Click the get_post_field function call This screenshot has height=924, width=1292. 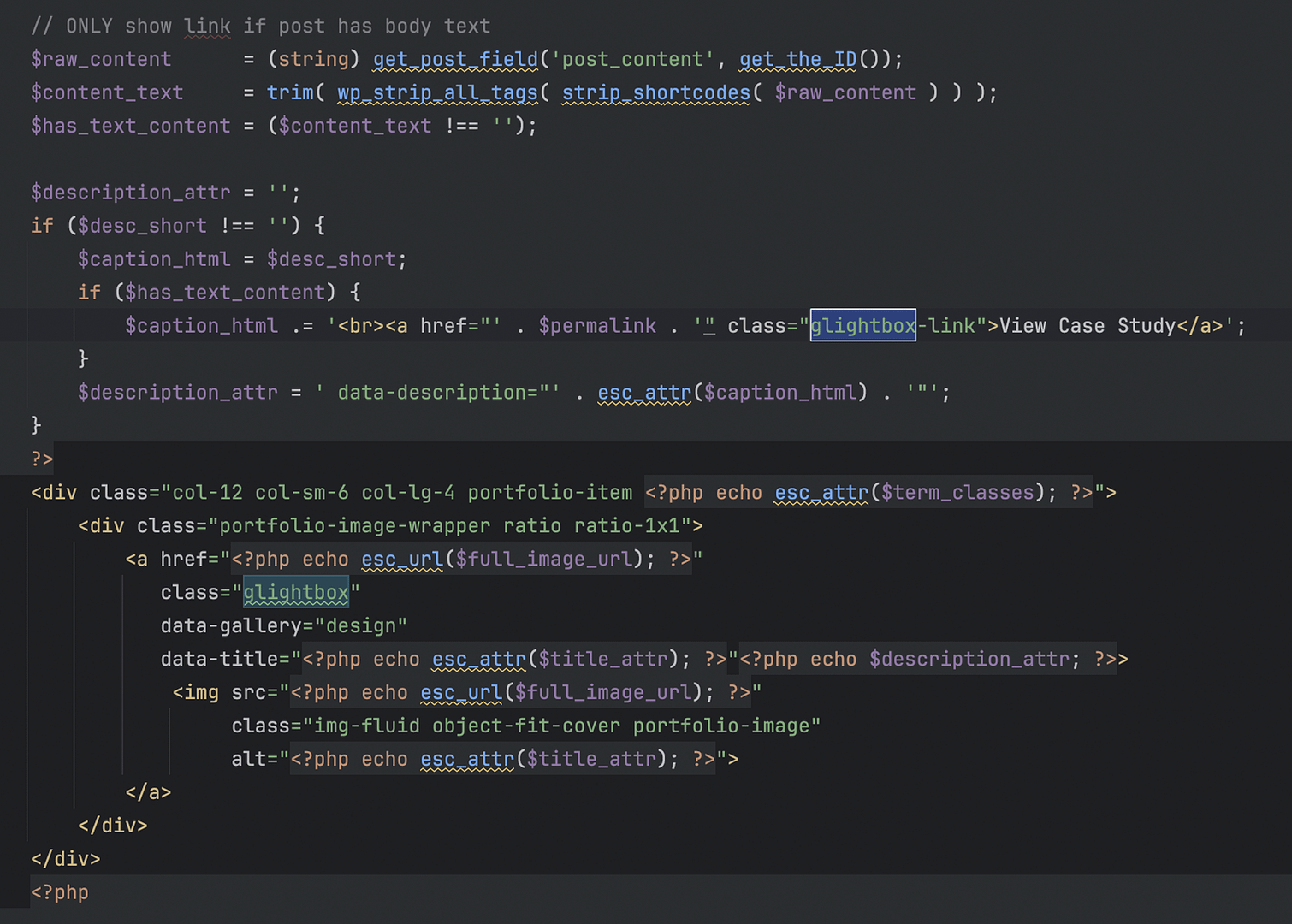(x=455, y=59)
